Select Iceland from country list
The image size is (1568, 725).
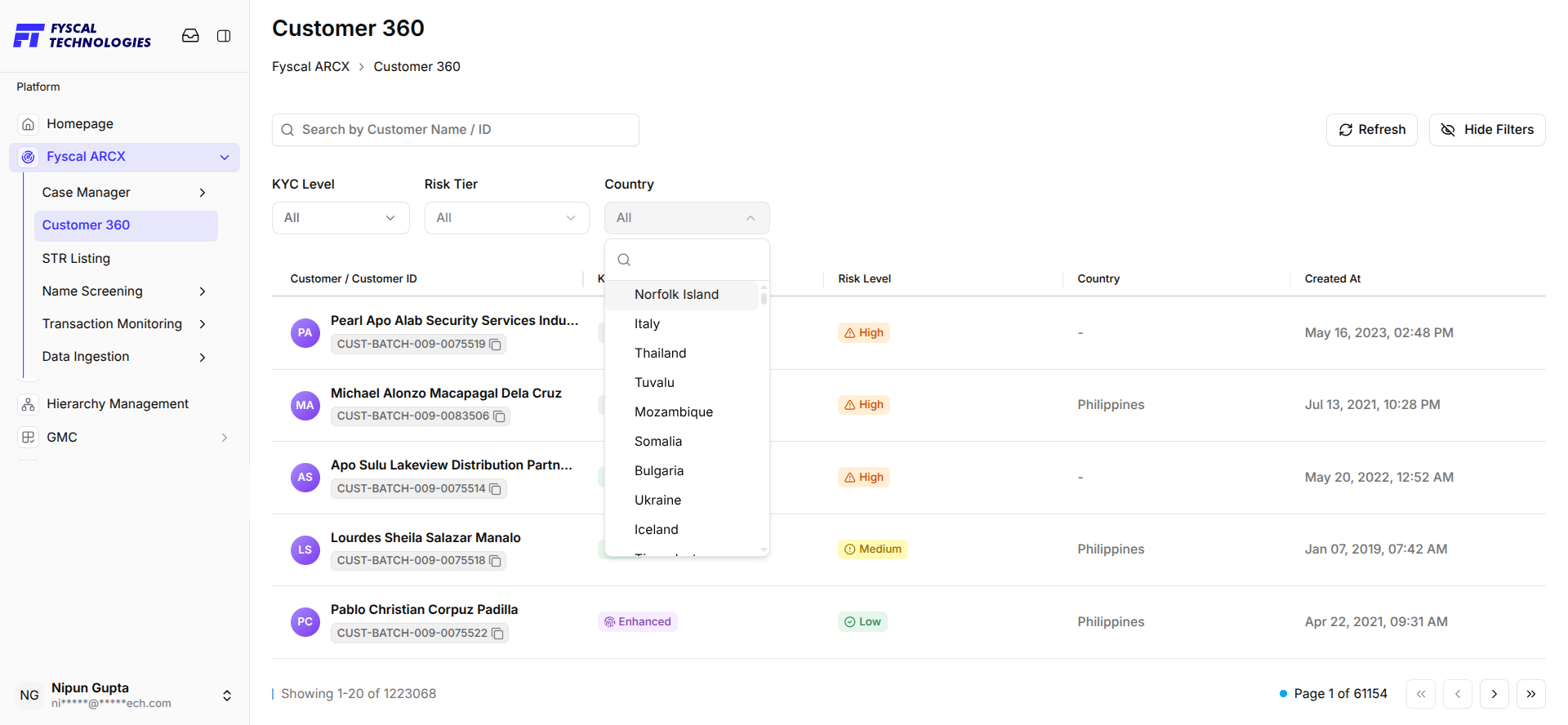click(x=682, y=530)
